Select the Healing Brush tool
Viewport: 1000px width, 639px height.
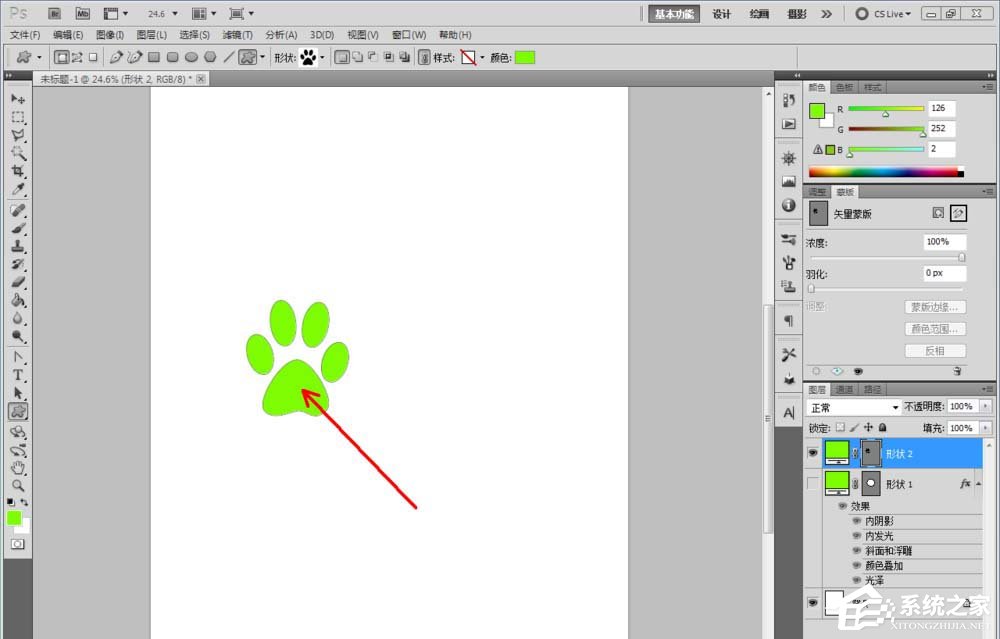[x=18, y=210]
